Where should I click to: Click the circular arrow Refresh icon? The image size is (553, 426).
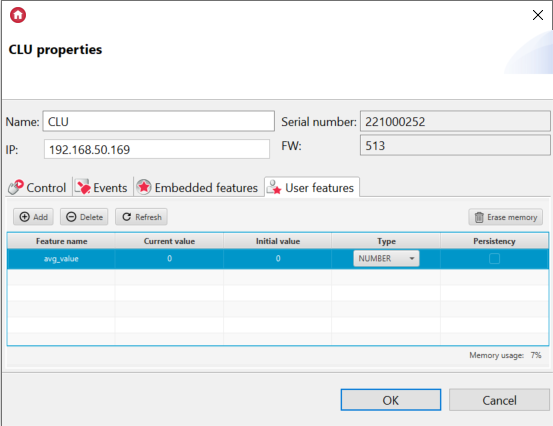(127, 217)
